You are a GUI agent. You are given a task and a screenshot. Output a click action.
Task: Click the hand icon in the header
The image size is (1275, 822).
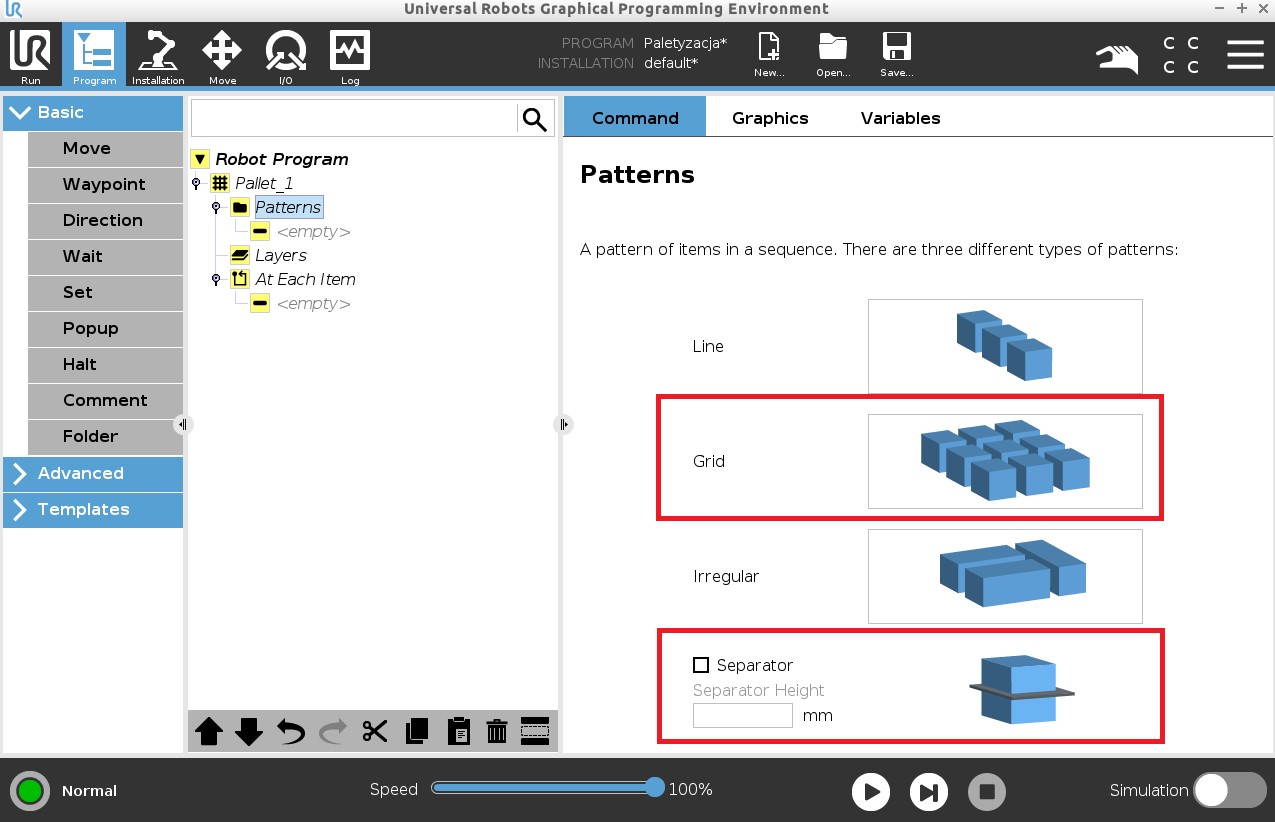[1118, 57]
